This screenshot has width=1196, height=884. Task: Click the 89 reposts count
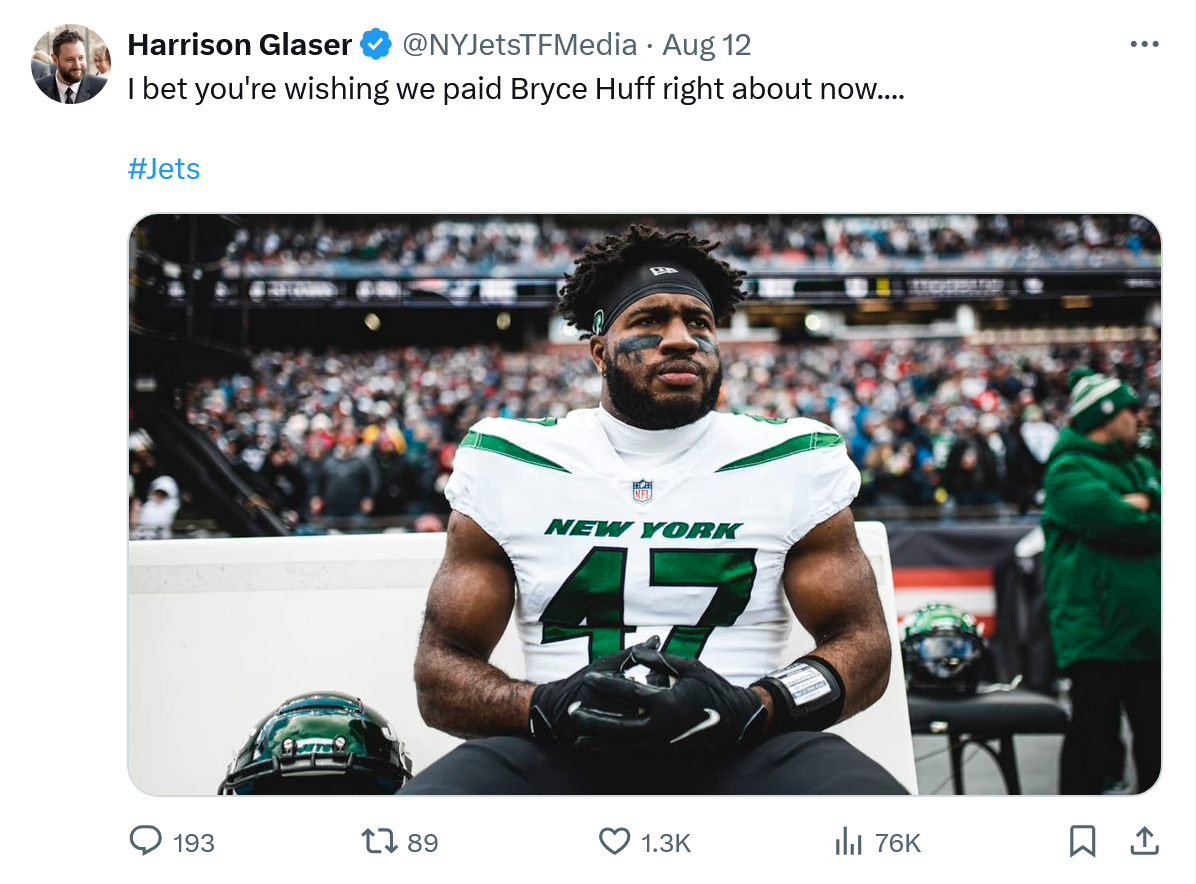(423, 843)
